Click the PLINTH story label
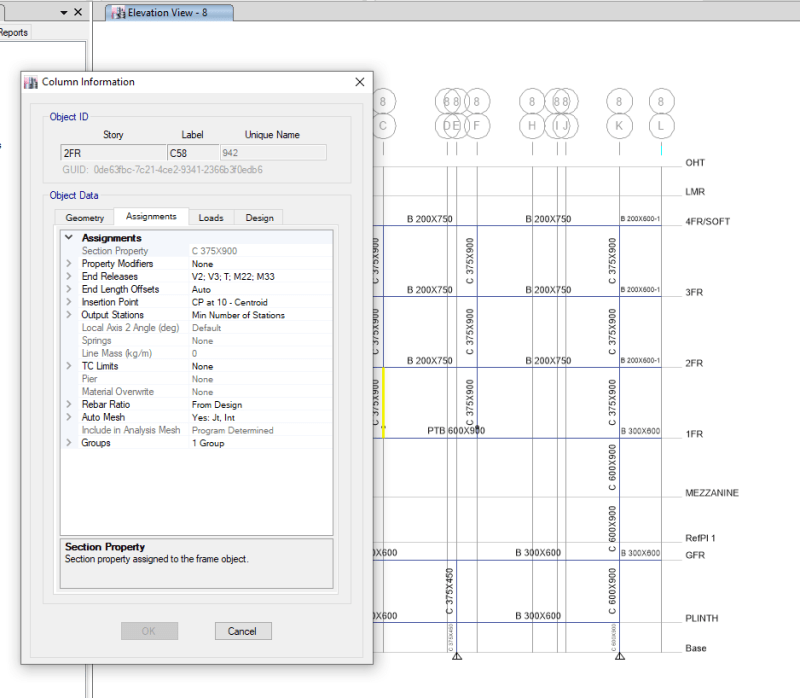This screenshot has height=698, width=800. pyautogui.click(x=702, y=618)
